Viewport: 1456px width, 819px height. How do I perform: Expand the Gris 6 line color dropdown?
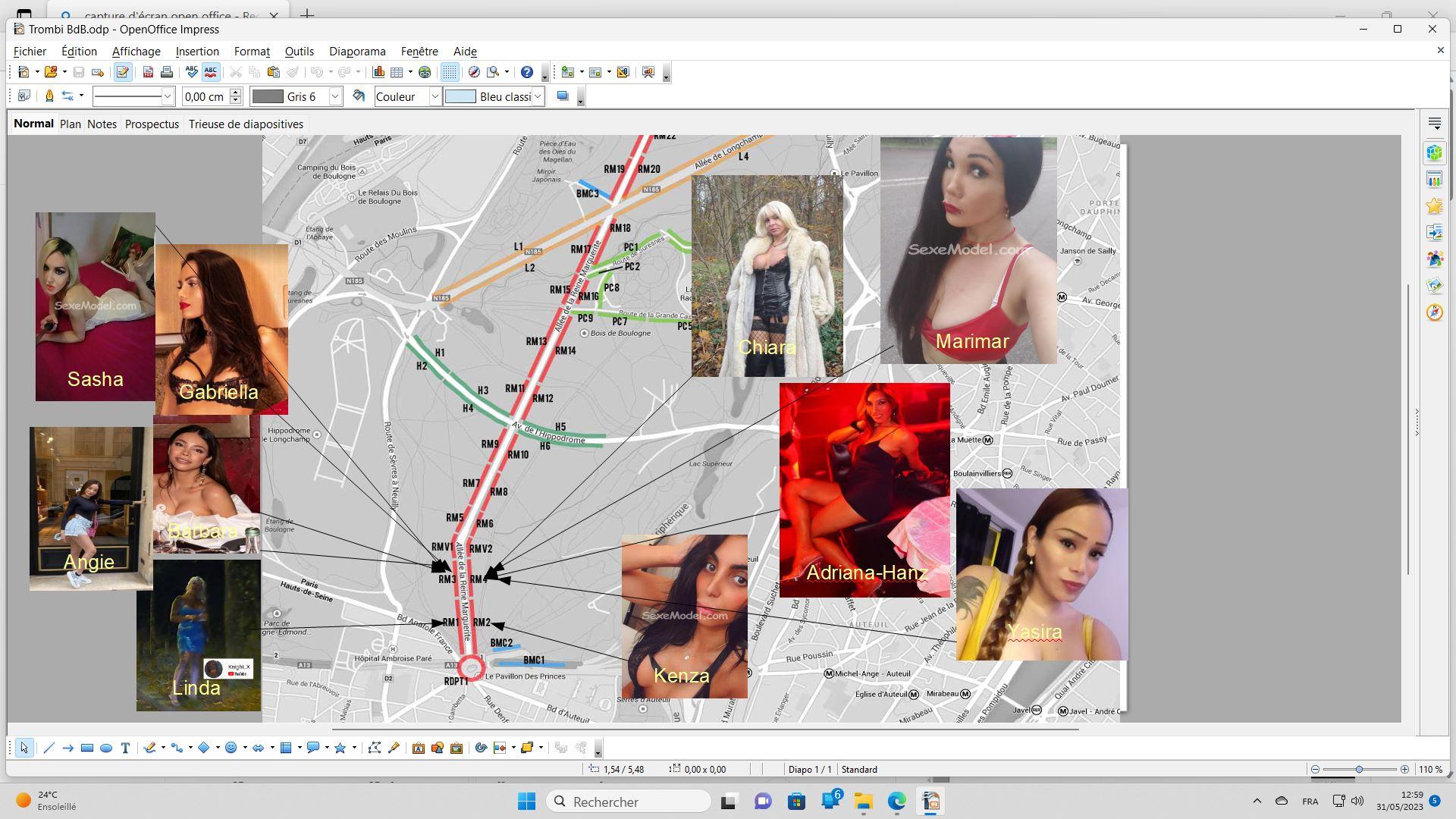coord(335,96)
